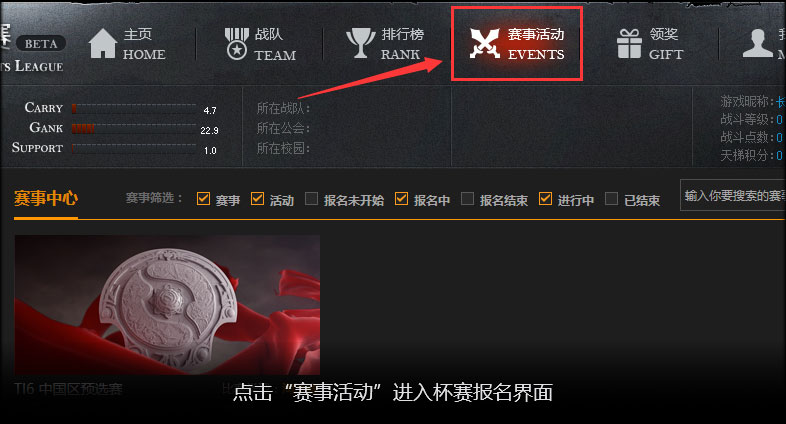Screen dimensions: 786x424
Task: Open the gift box GIFT icon
Action: [629, 44]
